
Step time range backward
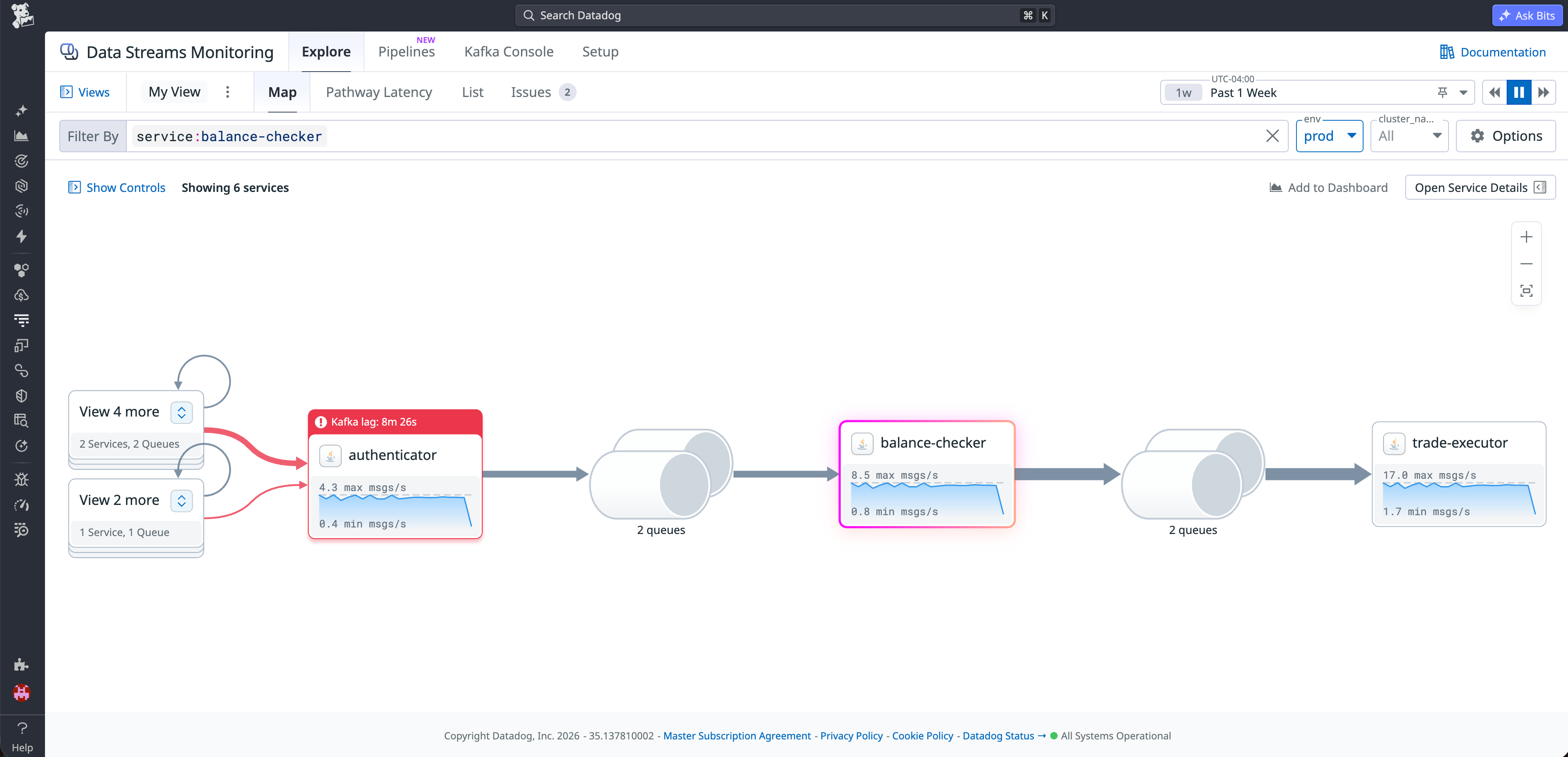point(1494,92)
